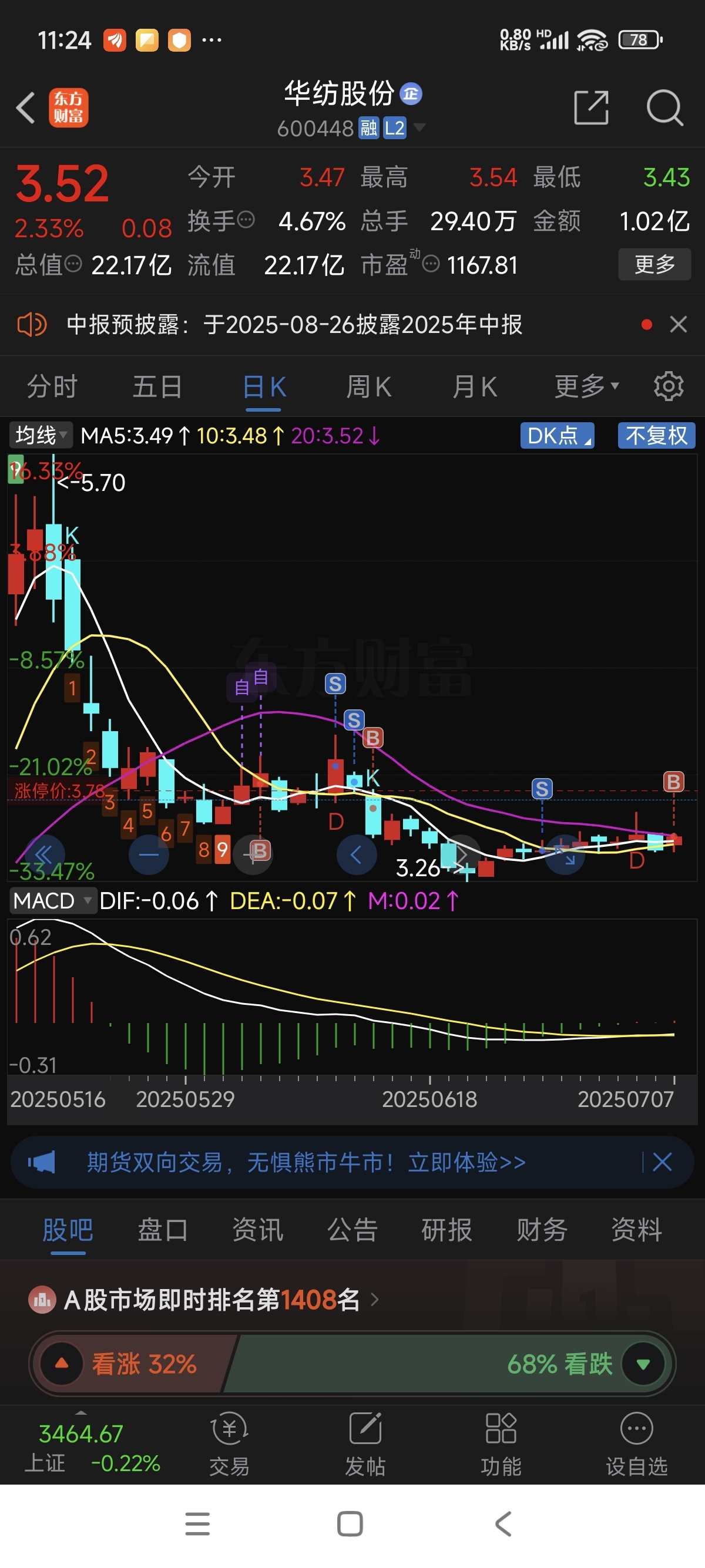Open Android recent apps menu button
Image resolution: width=705 pixels, height=1568 pixels.
(198, 1524)
